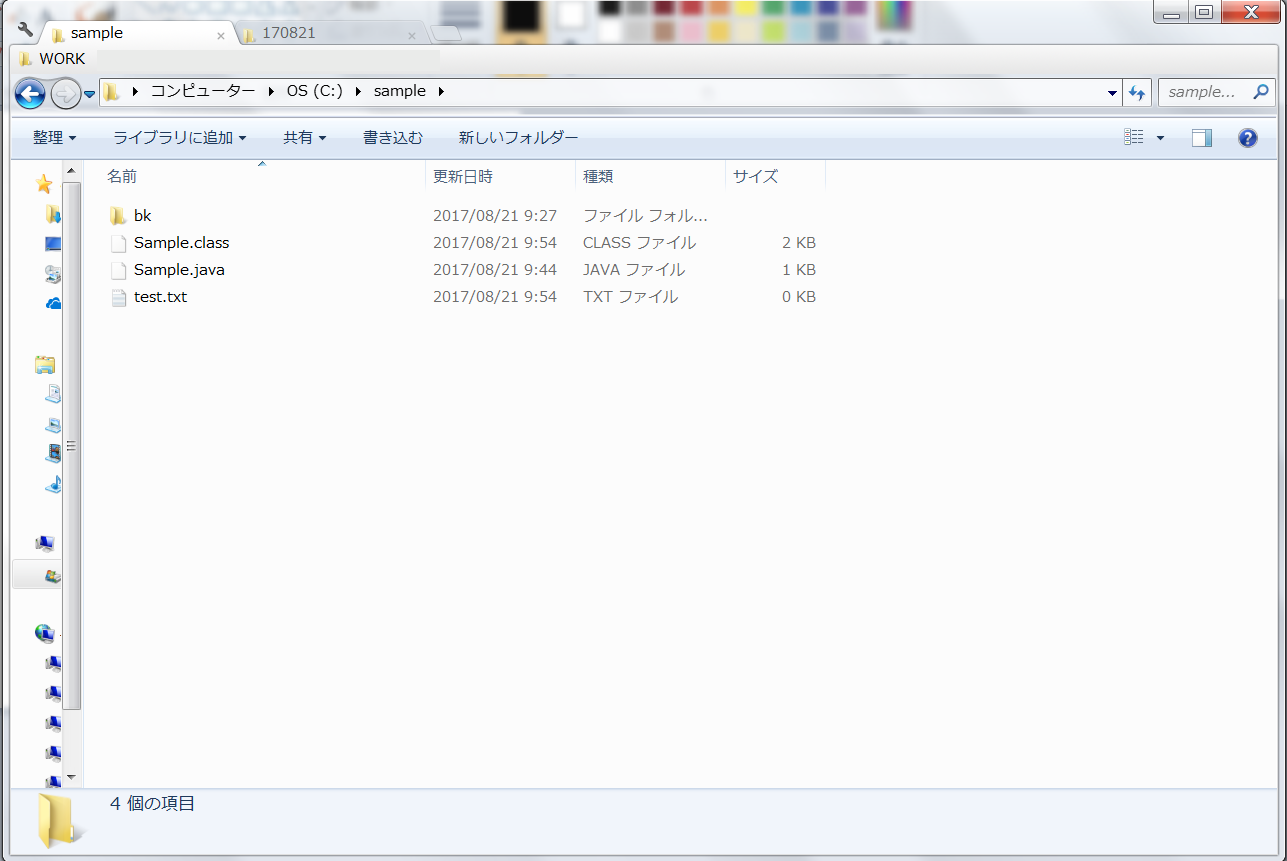Screen dimensions: 1287x861
Task: Click the Favorites star in sidebar
Action: (x=44, y=183)
